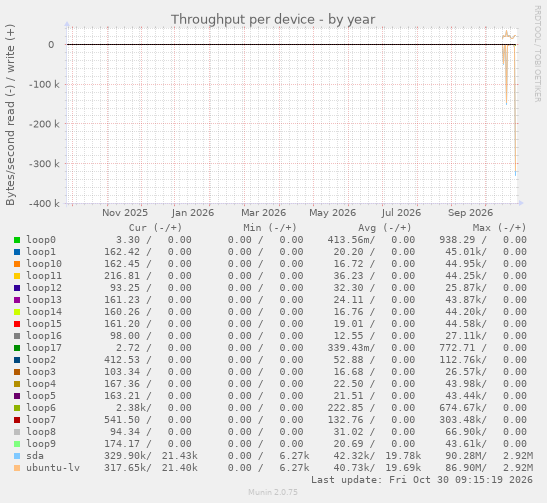Select the 'loop17' device label
The image size is (547, 503).
(x=44, y=348)
